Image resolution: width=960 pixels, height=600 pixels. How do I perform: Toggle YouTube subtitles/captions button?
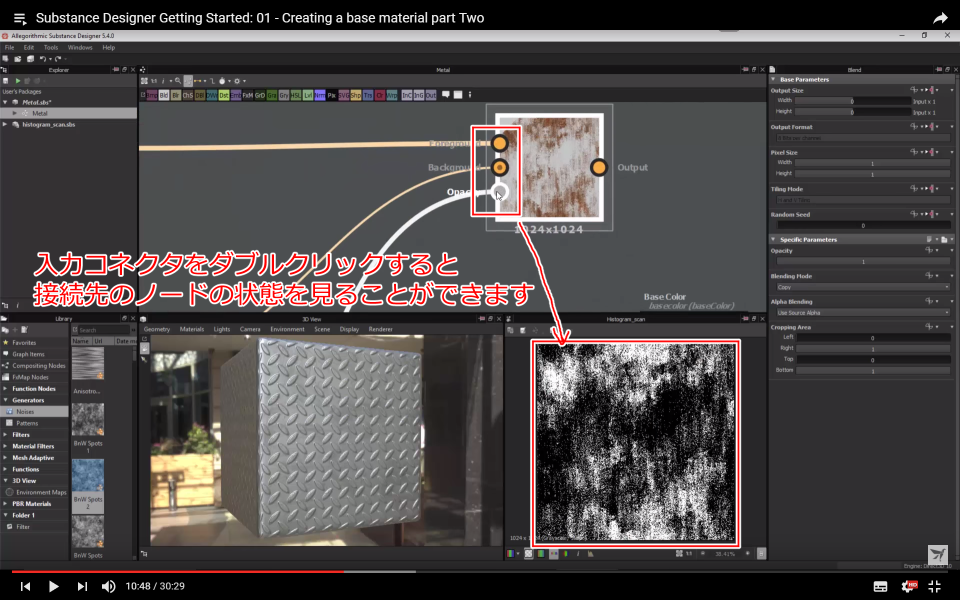pos(880,587)
